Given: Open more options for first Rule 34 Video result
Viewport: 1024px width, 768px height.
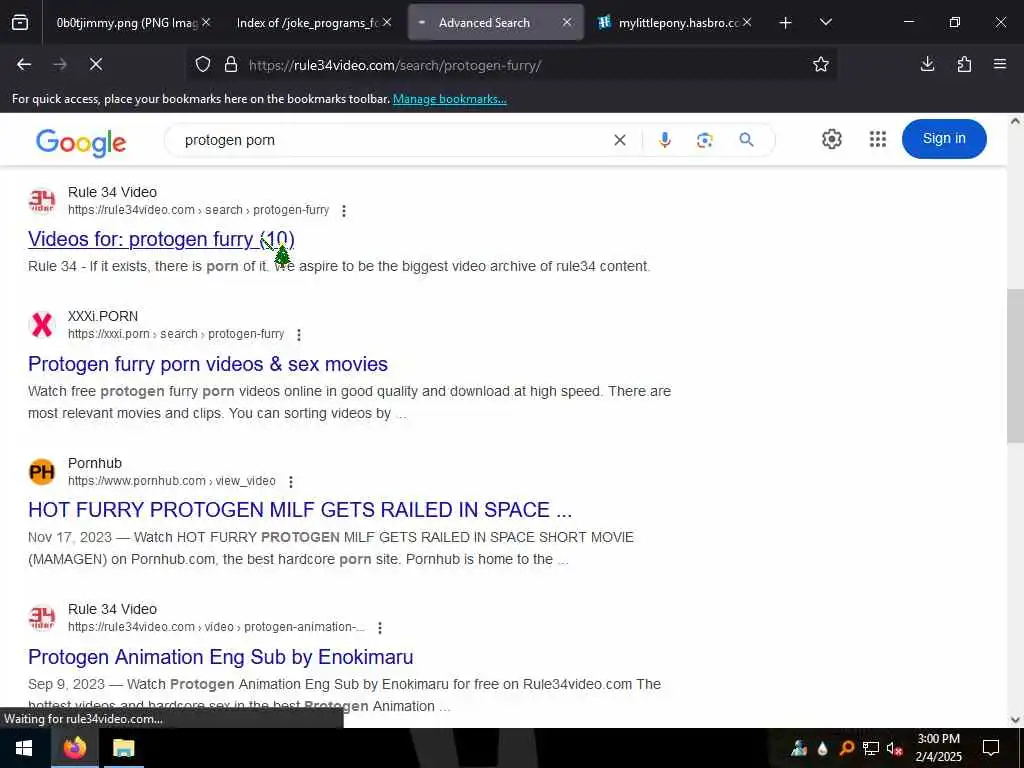Looking at the screenshot, I should (344, 211).
